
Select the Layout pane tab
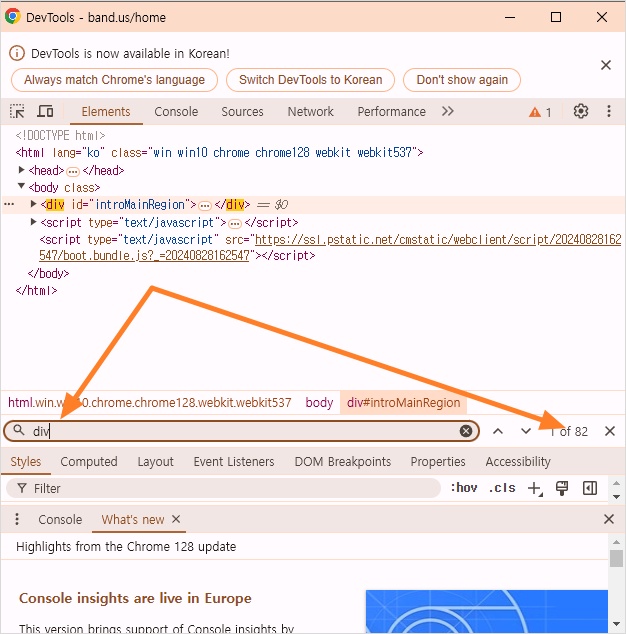tap(155, 461)
